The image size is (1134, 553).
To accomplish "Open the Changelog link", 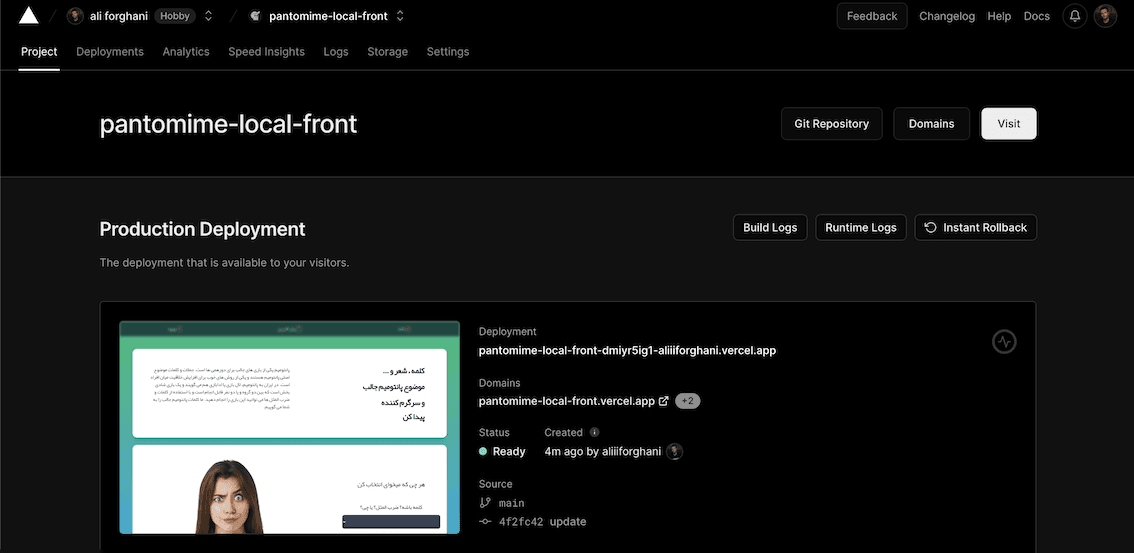I will (x=947, y=16).
